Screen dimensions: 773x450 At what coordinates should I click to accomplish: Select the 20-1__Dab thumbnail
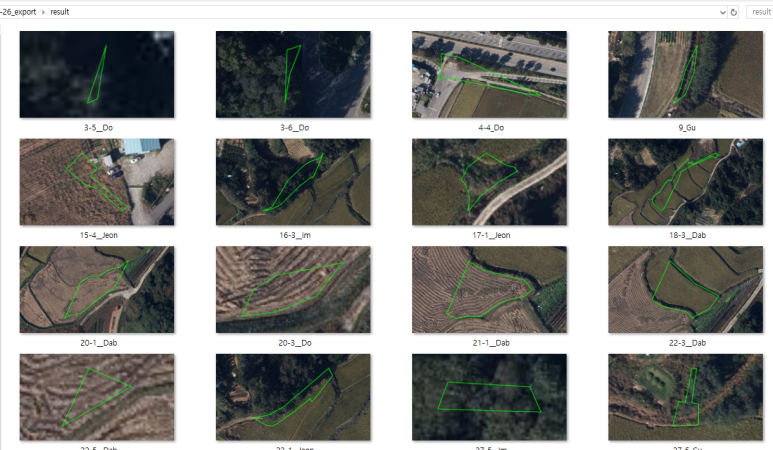[97, 289]
